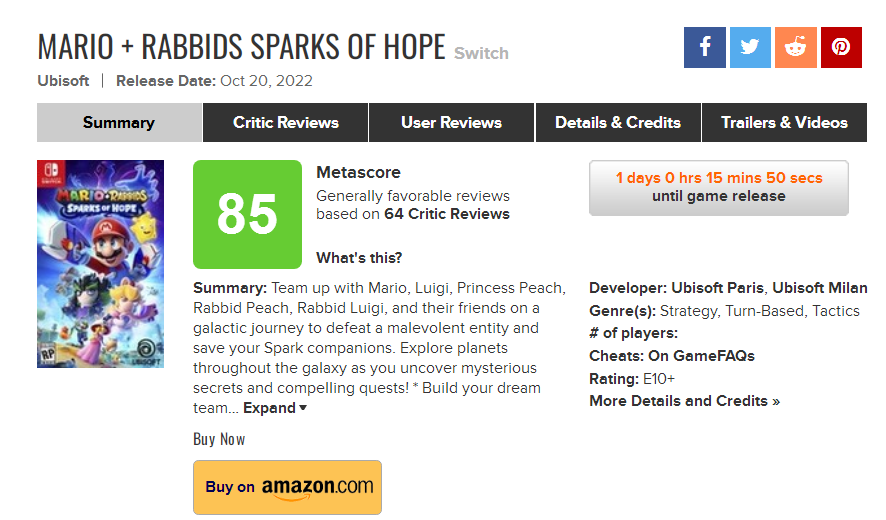Viewport: 886px width, 520px height.
Task: Click the 64 Critic Reviews link
Action: tap(447, 214)
